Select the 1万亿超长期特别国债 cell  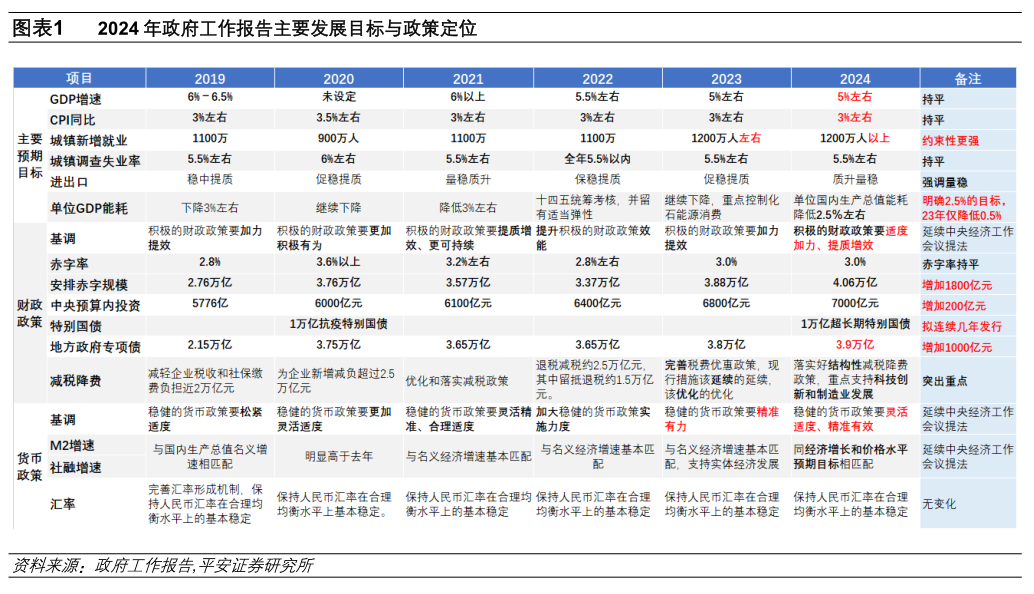pyautogui.click(x=854, y=325)
